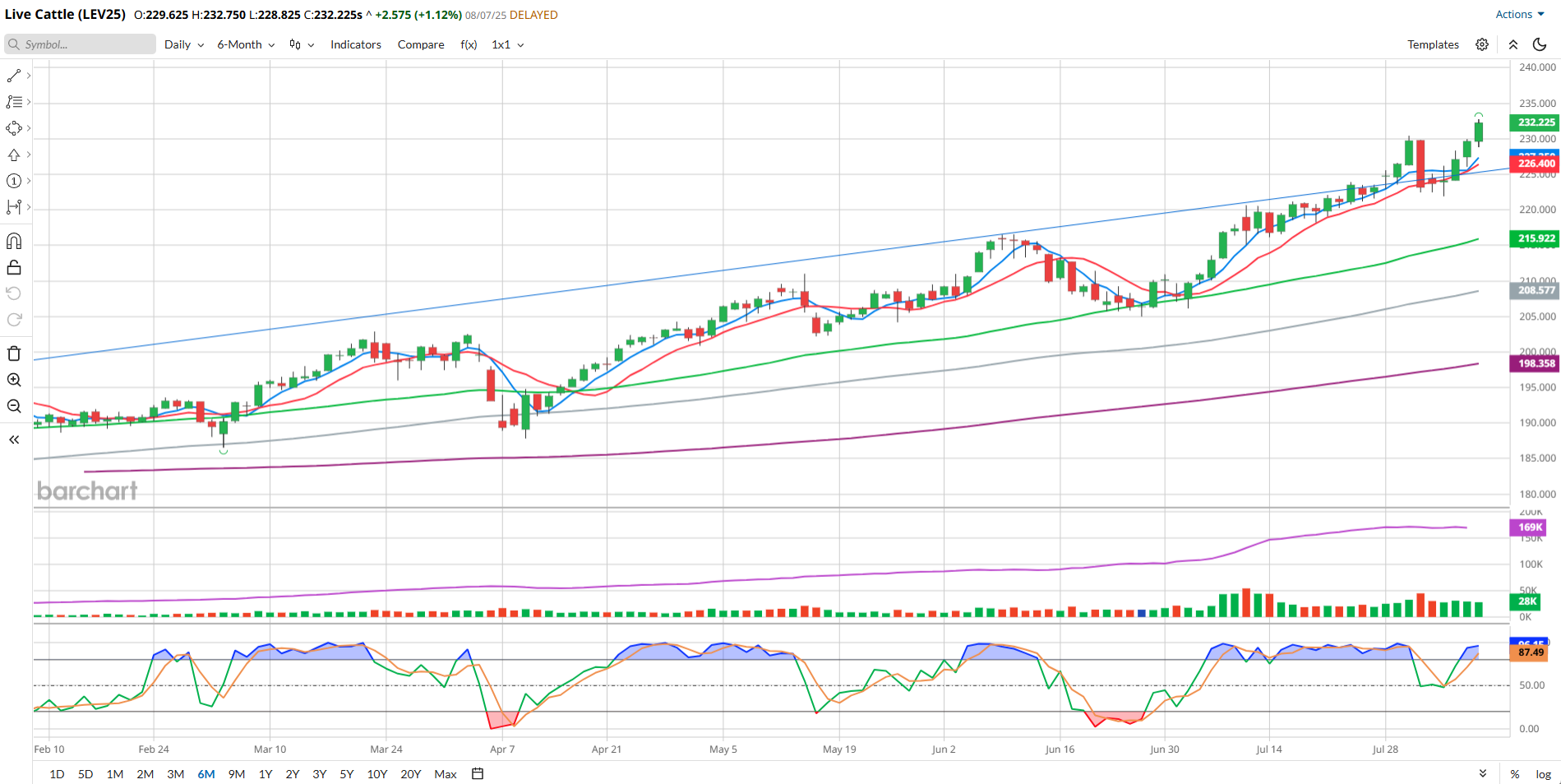Toggle the lock drawings icon
1561x784 pixels.
[x=14, y=267]
